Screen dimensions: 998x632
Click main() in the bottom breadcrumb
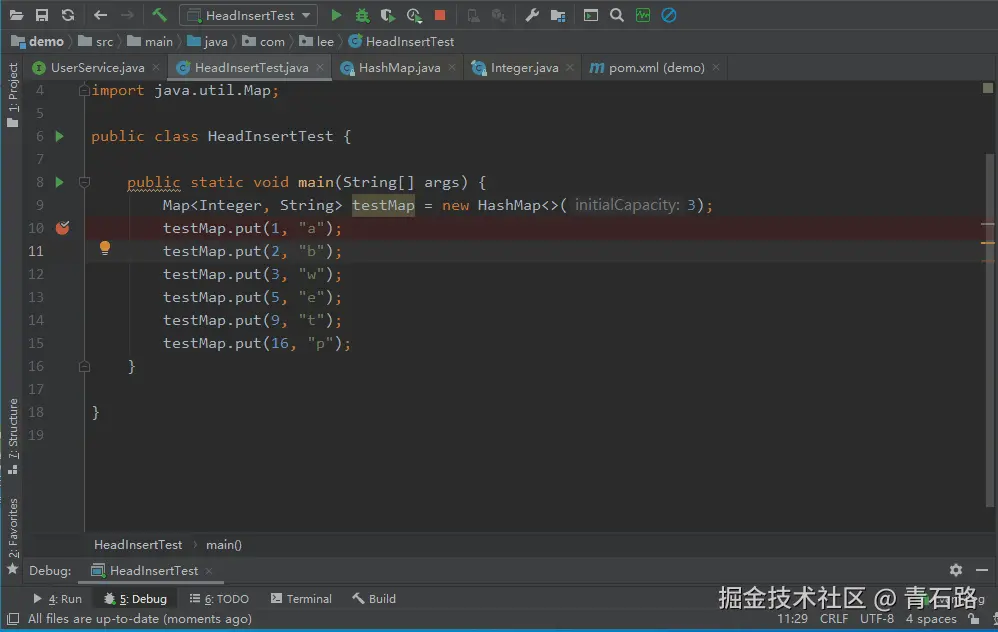pyautogui.click(x=224, y=545)
